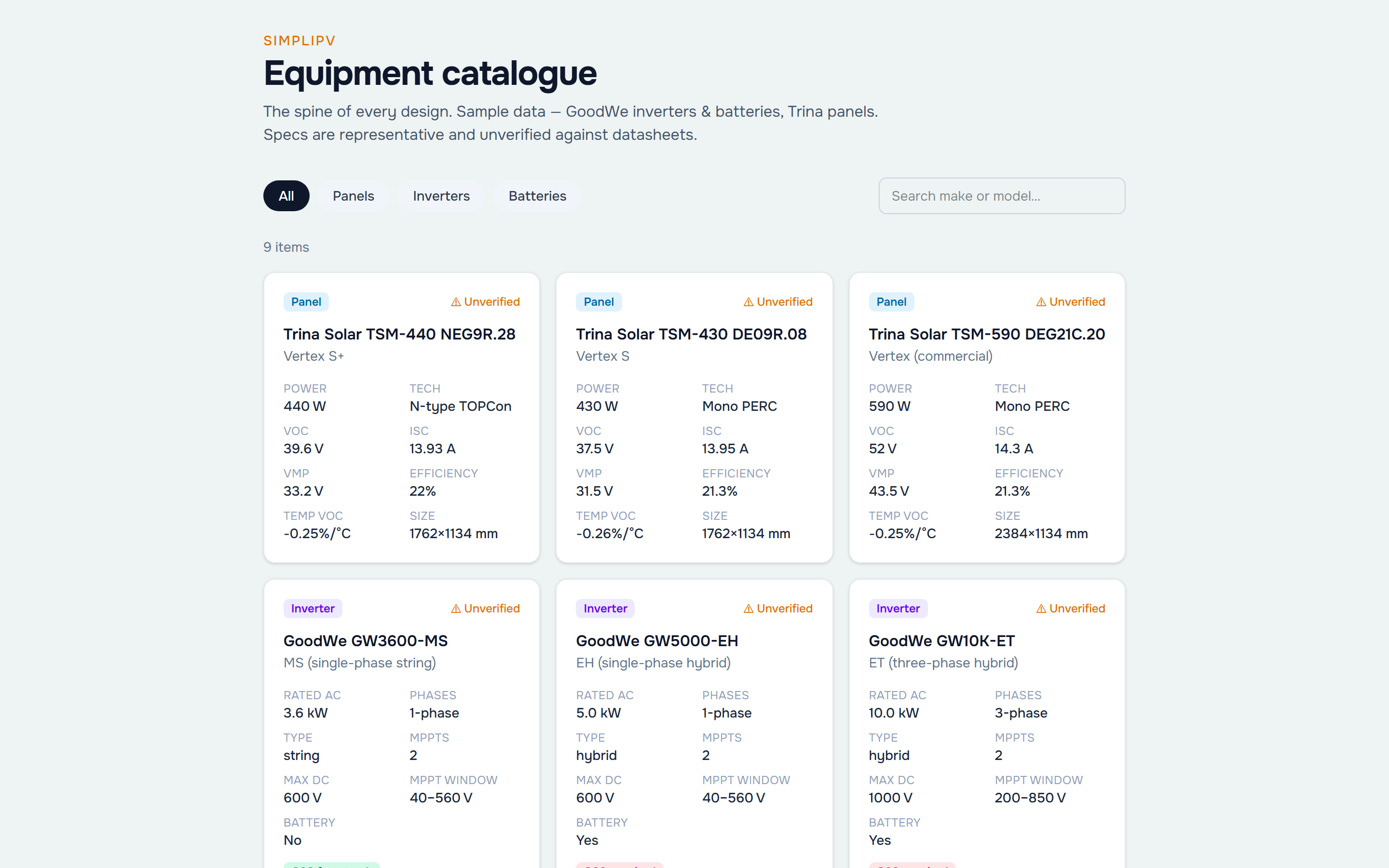
Task: Click the string type value
Action: [x=301, y=756]
